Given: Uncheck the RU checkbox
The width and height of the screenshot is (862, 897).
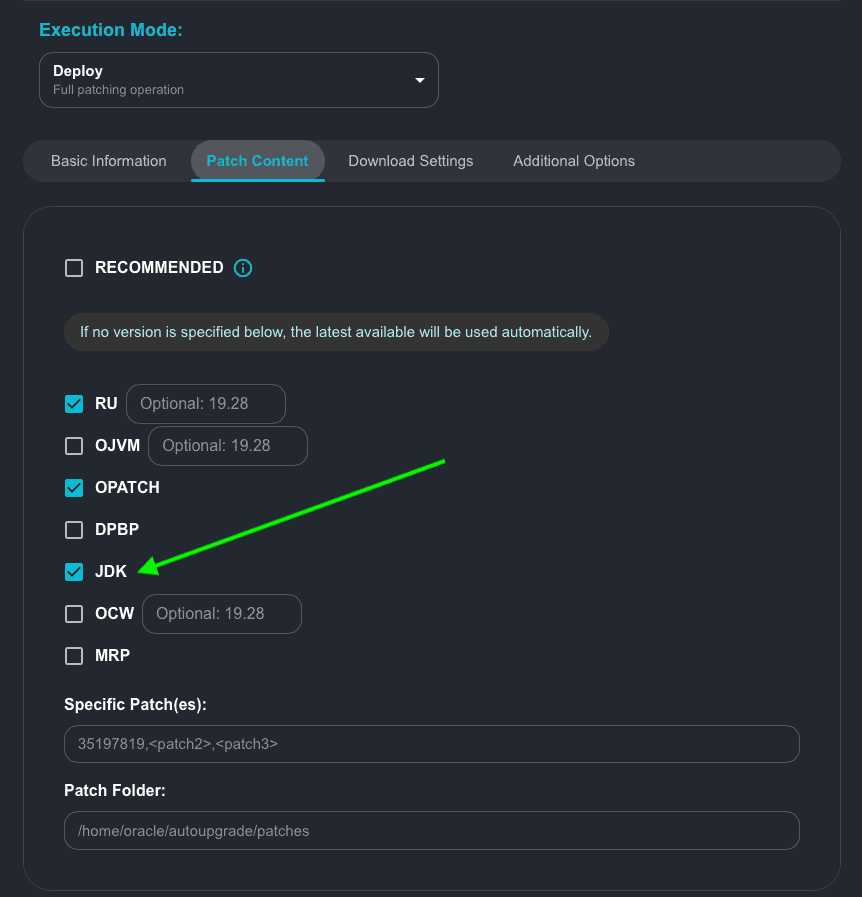Looking at the screenshot, I should 74,404.
